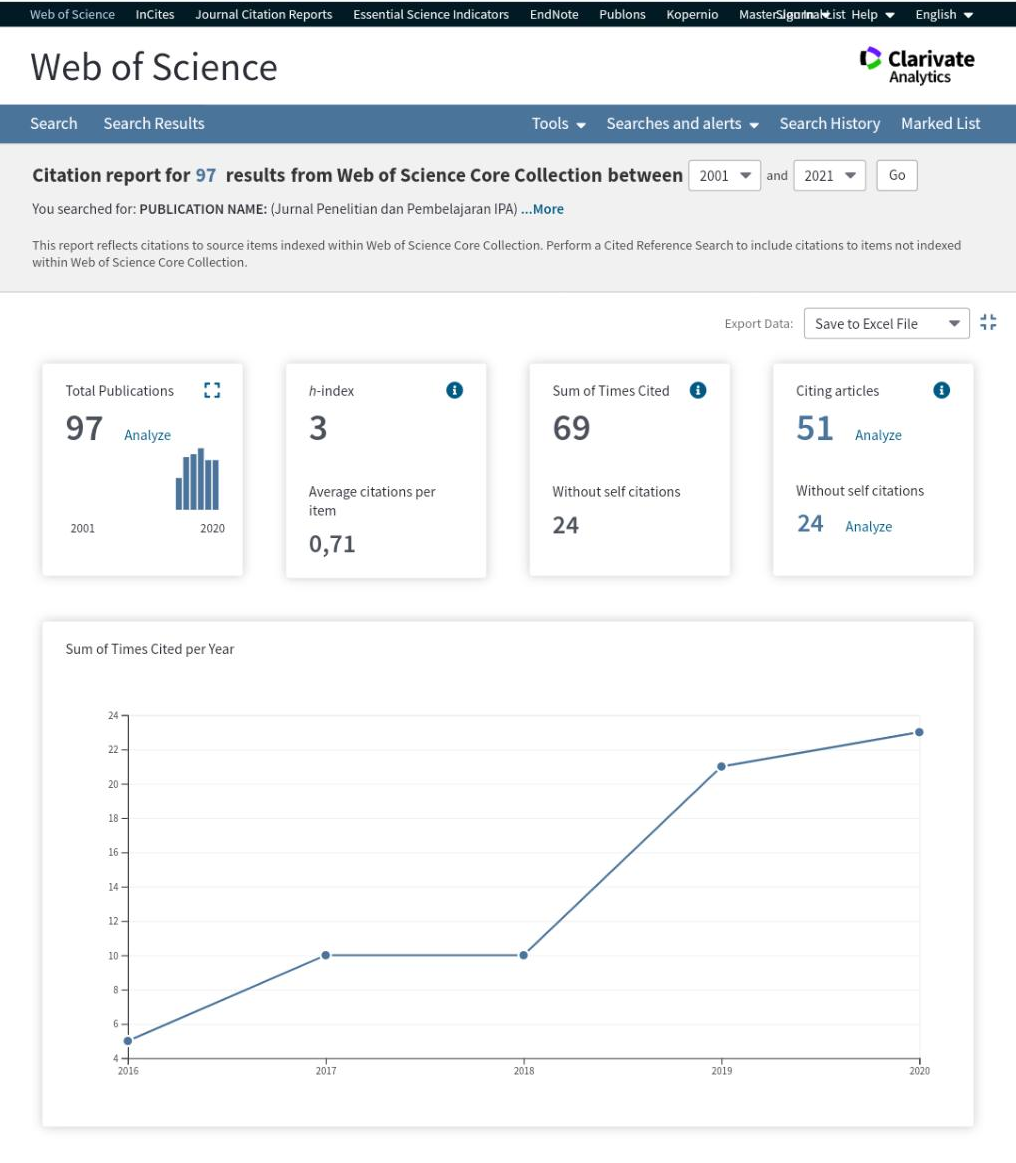Screen dimensions: 1016x1163
Task: Expand the Tools menu
Action: [x=558, y=124]
